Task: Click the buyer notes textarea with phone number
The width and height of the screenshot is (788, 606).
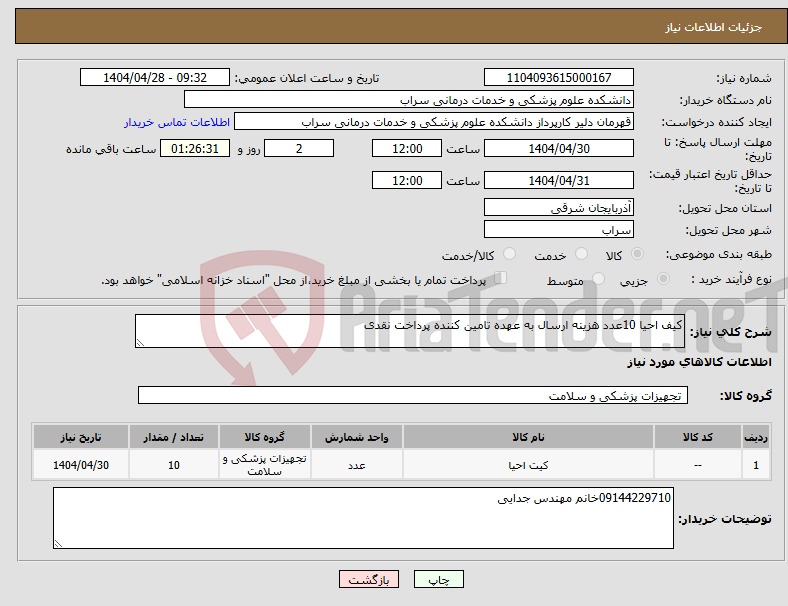Action: click(x=363, y=518)
